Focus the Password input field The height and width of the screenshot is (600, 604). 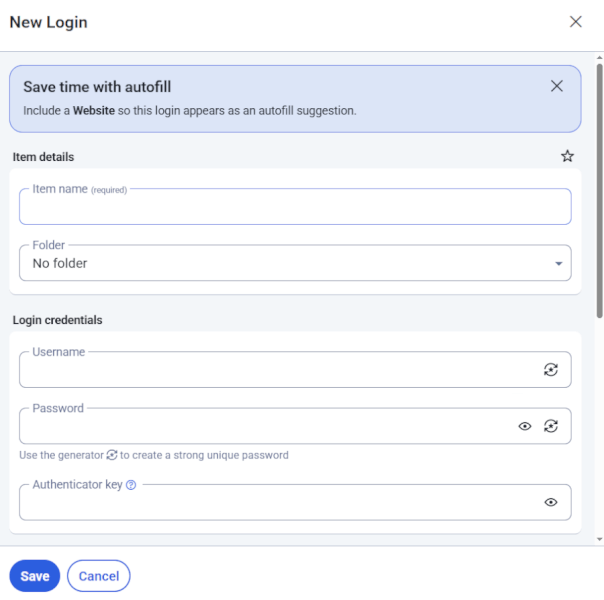point(268,426)
